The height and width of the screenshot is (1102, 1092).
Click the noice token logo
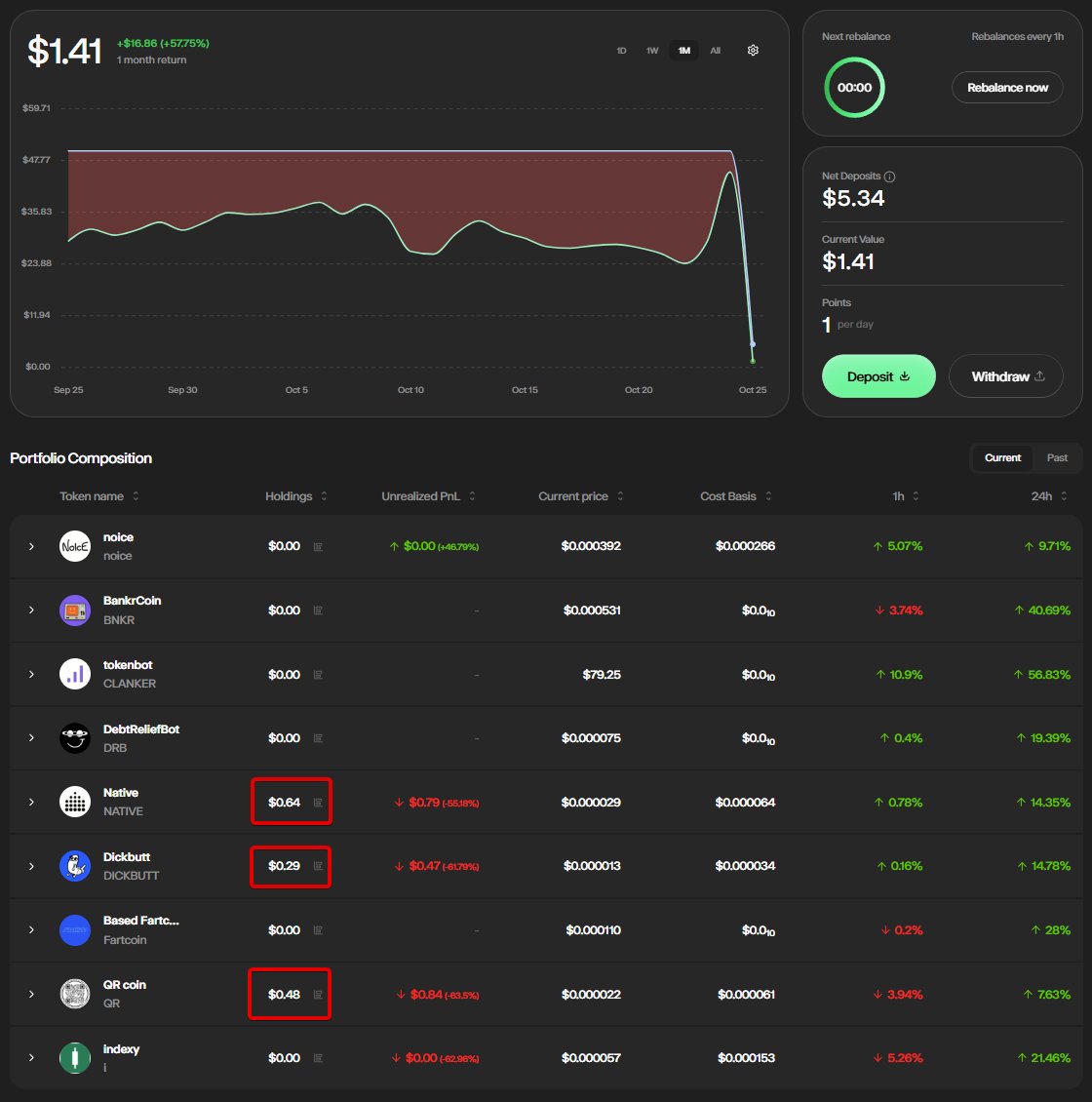(74, 546)
